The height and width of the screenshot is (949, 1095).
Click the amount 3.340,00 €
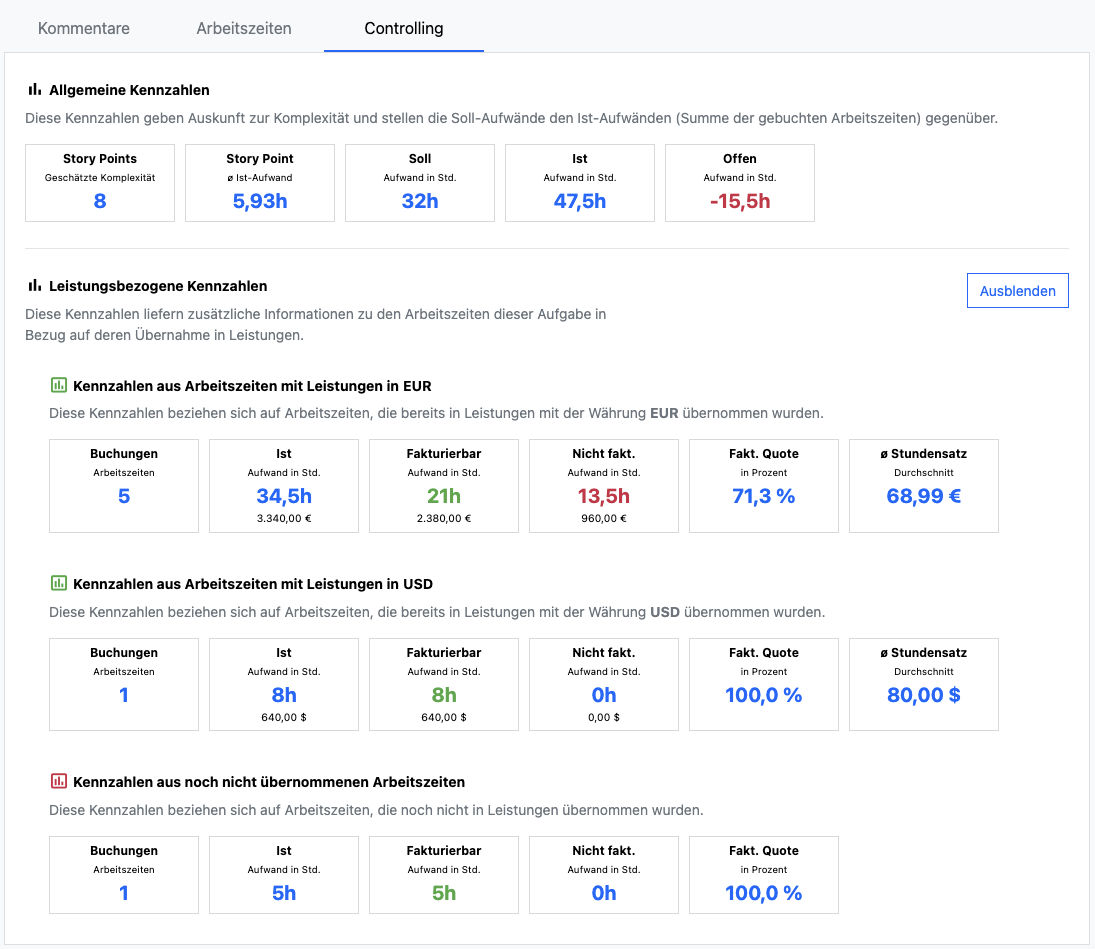point(284,518)
